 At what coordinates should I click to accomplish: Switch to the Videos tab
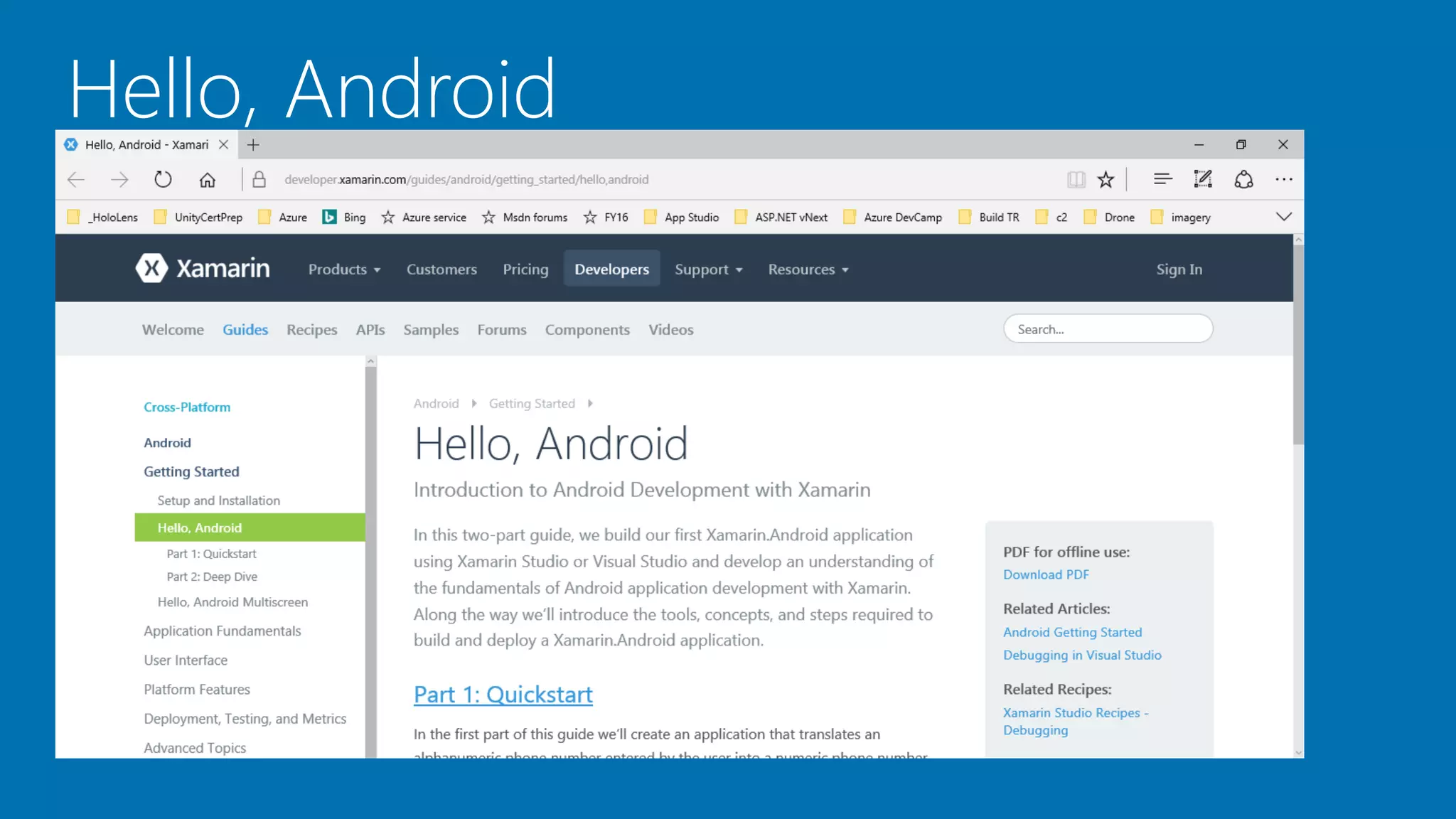tap(670, 330)
